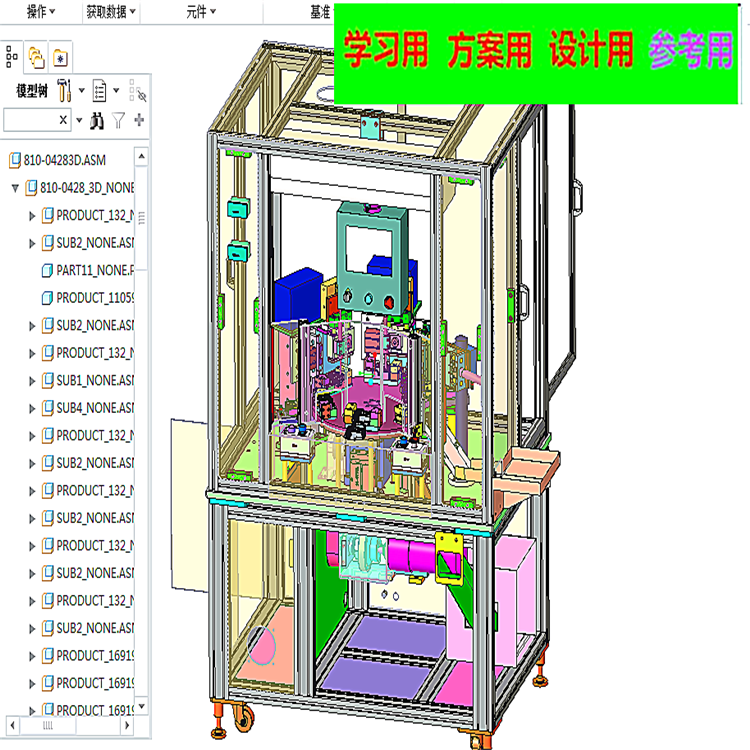Click the tree columns display list icon

(x=99, y=90)
